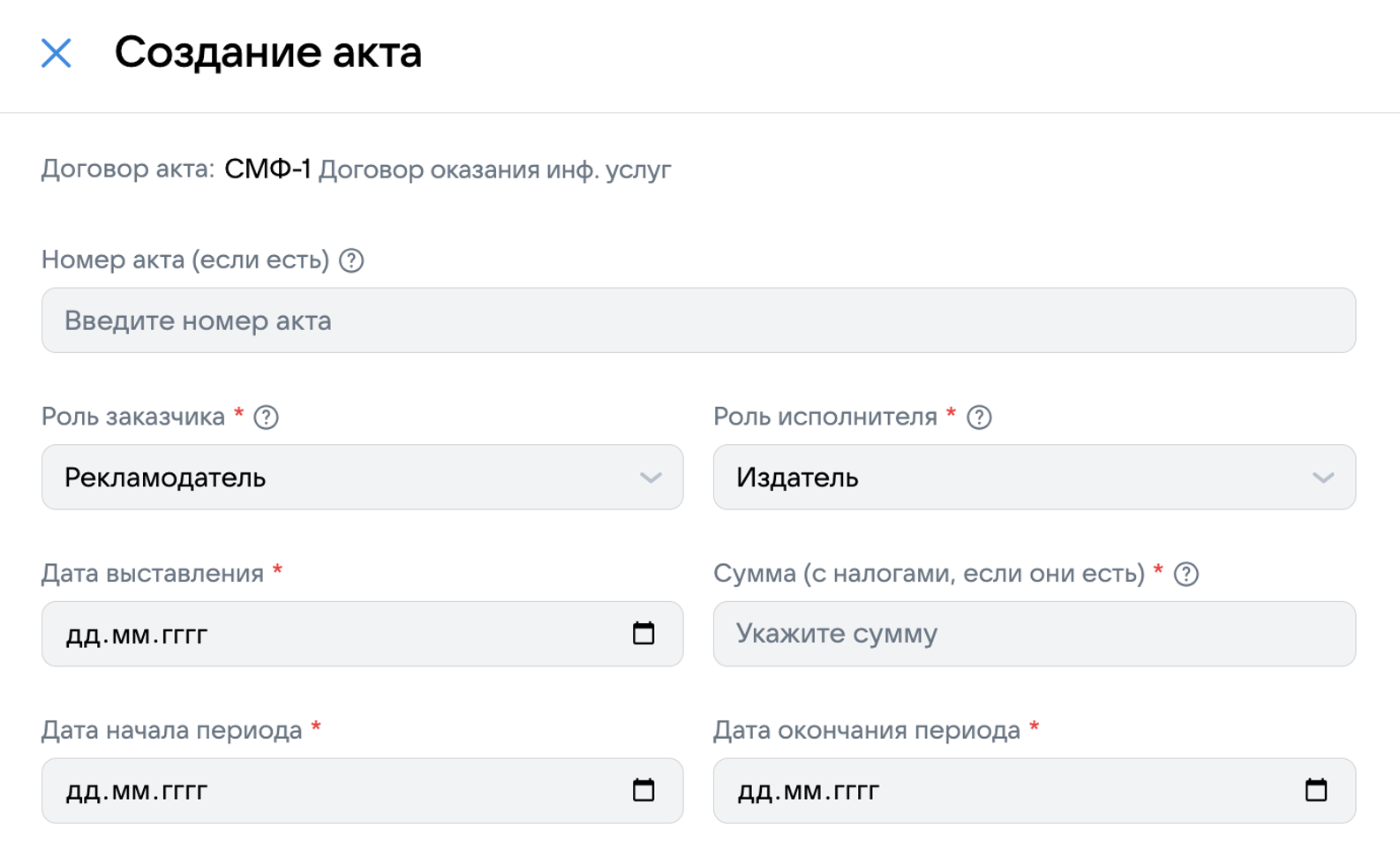
Task: Click the Дата начала периода label
Action: coord(172,731)
